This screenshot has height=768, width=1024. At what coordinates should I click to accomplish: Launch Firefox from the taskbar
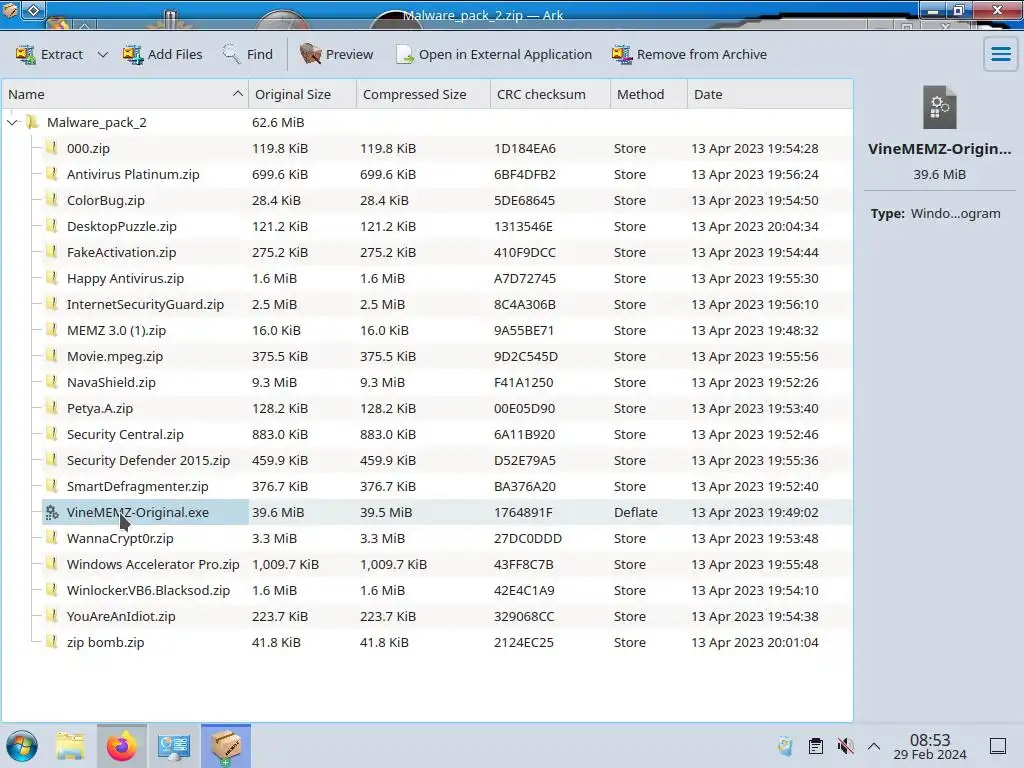121,746
